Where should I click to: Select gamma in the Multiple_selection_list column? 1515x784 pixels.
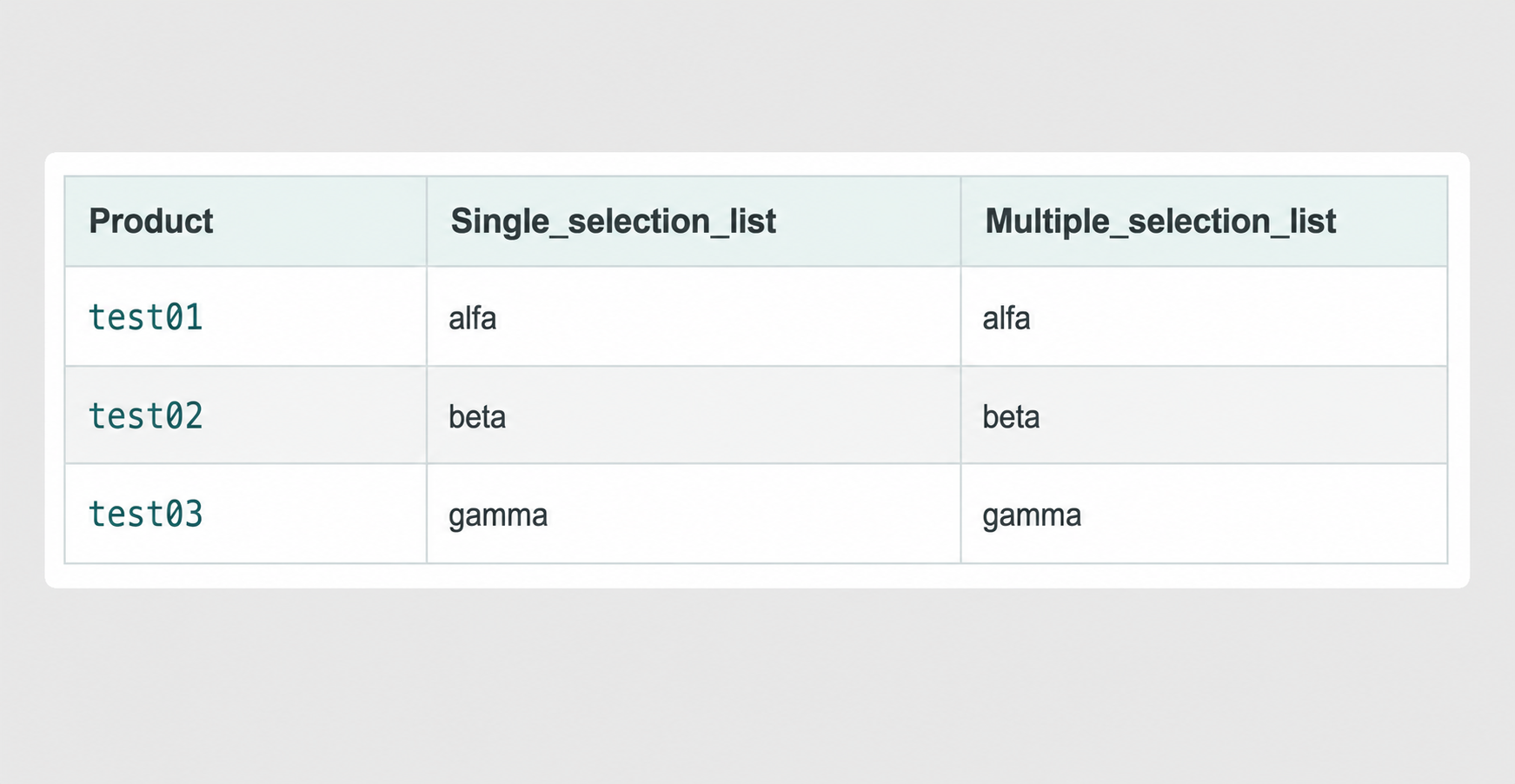(x=1032, y=516)
